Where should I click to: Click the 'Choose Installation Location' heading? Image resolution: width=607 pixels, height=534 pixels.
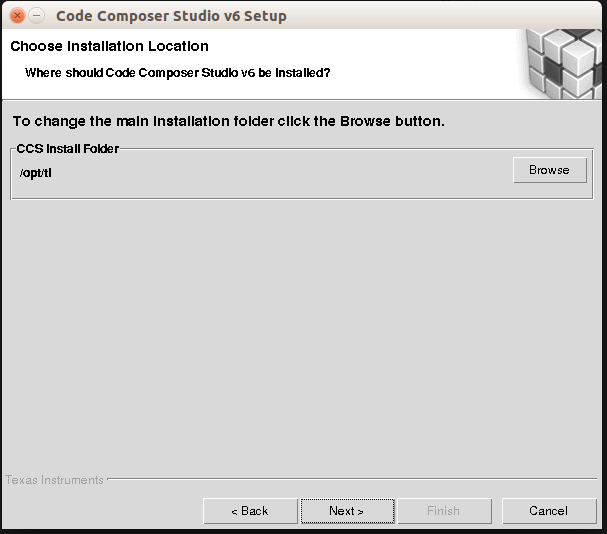tap(110, 46)
